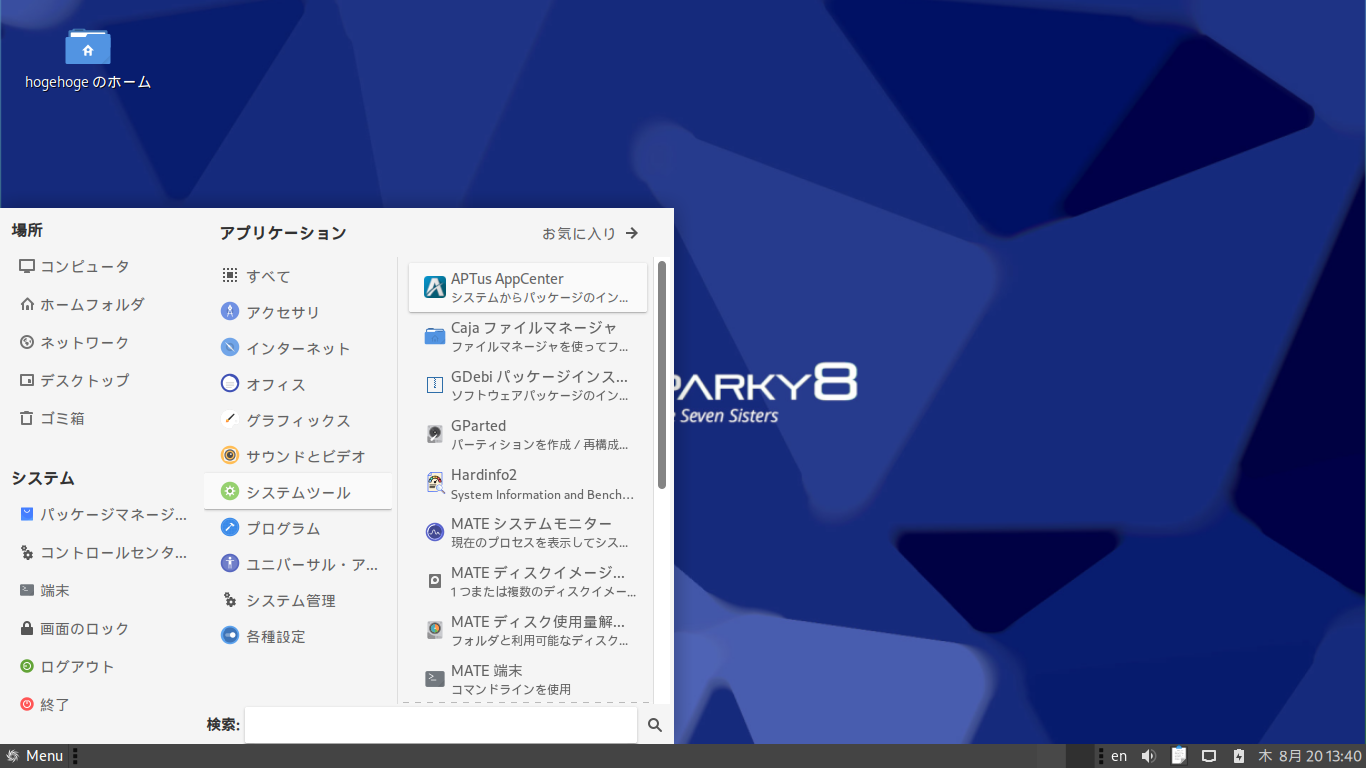Select the プログラム category
Screen dimensions: 1366x768
point(298,528)
